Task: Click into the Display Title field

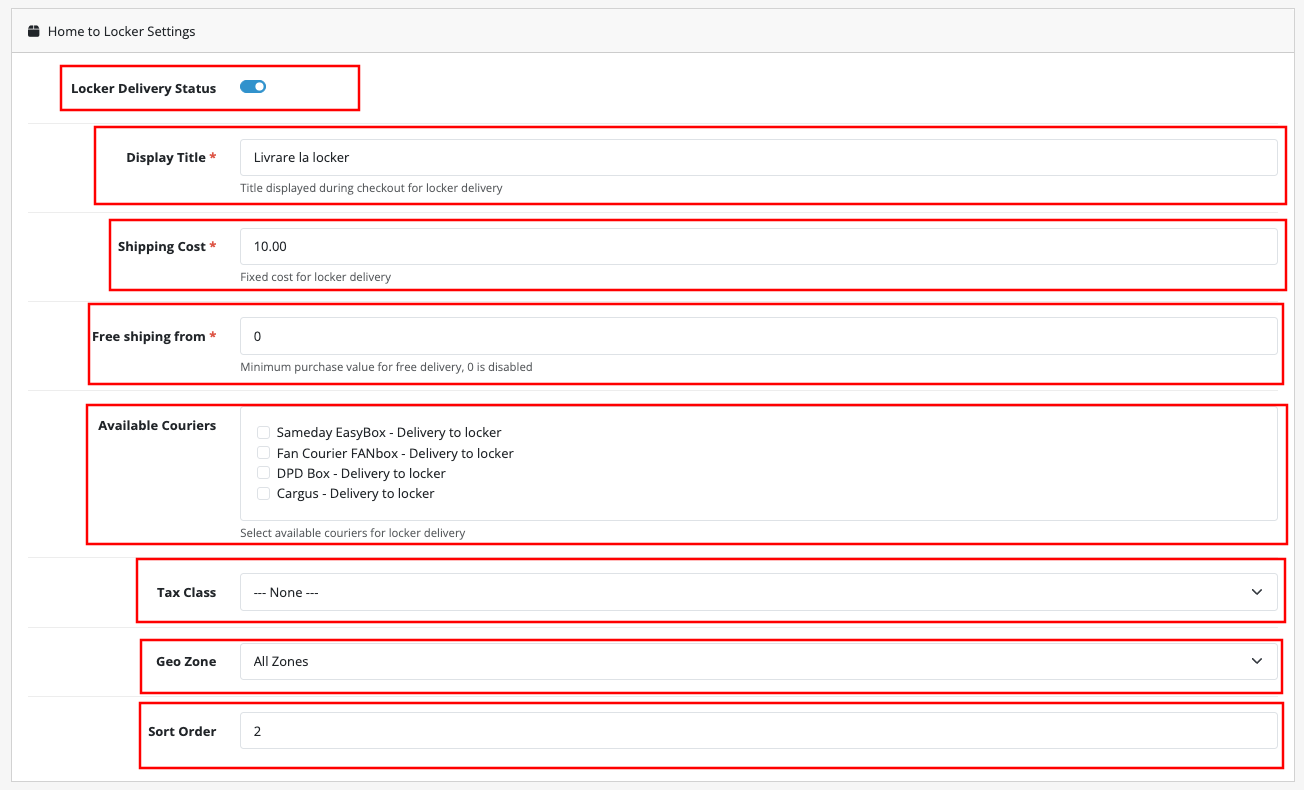Action: pos(759,157)
